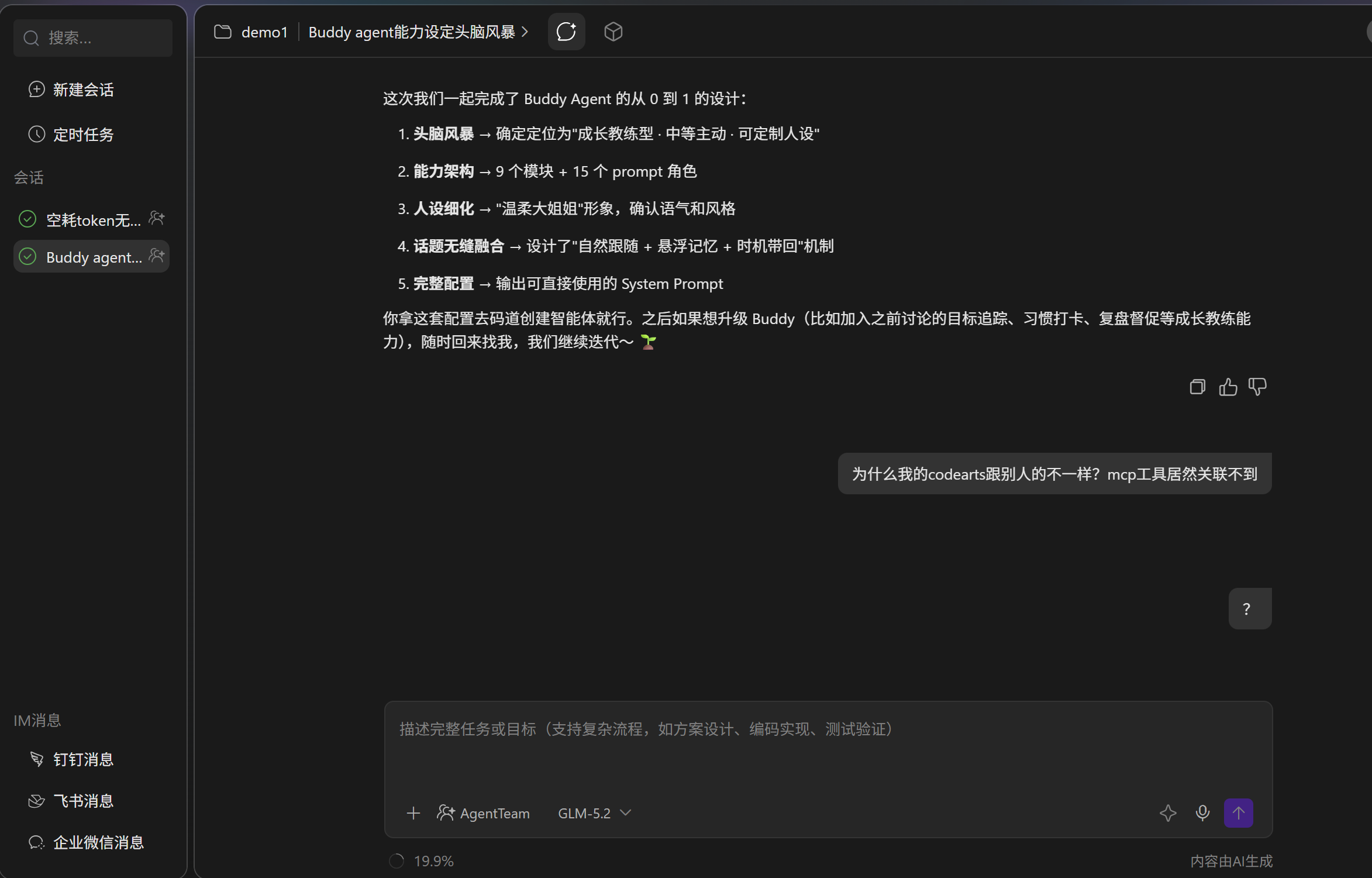The width and height of the screenshot is (1372, 878).
Task: Click the user message about codearts mcp工具
Action: coord(1054,474)
